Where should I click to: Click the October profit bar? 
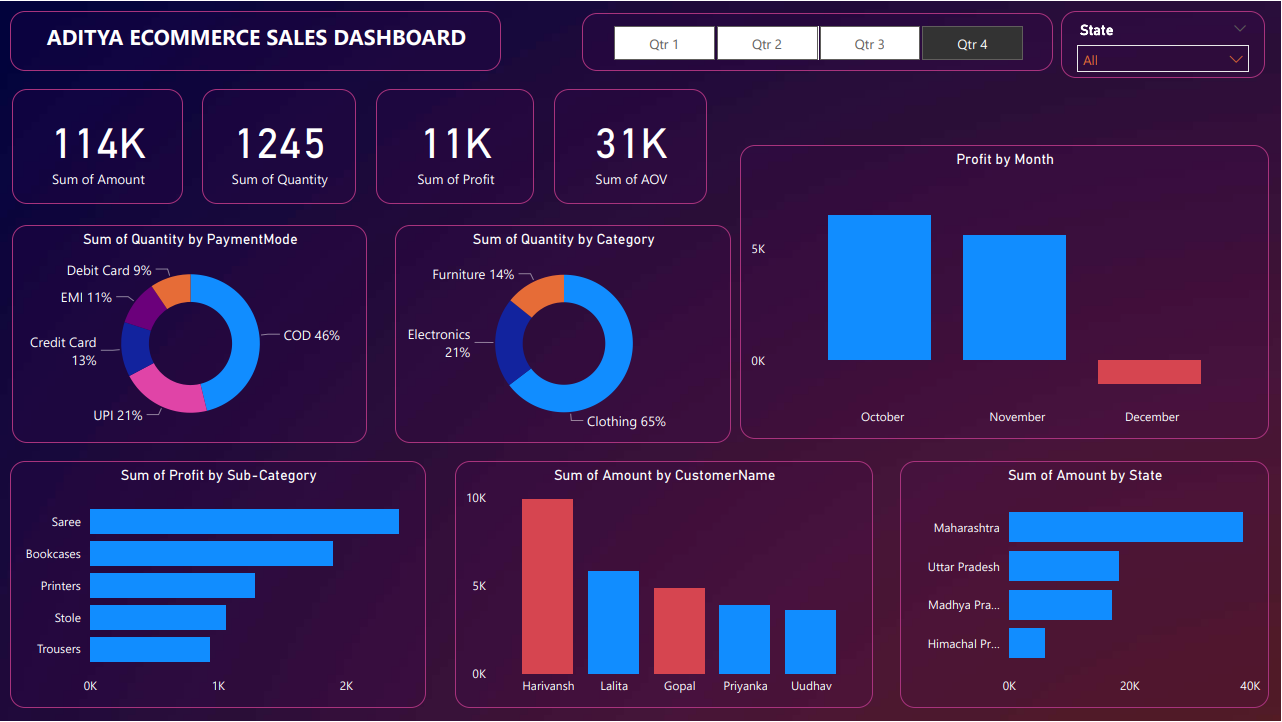[879, 287]
